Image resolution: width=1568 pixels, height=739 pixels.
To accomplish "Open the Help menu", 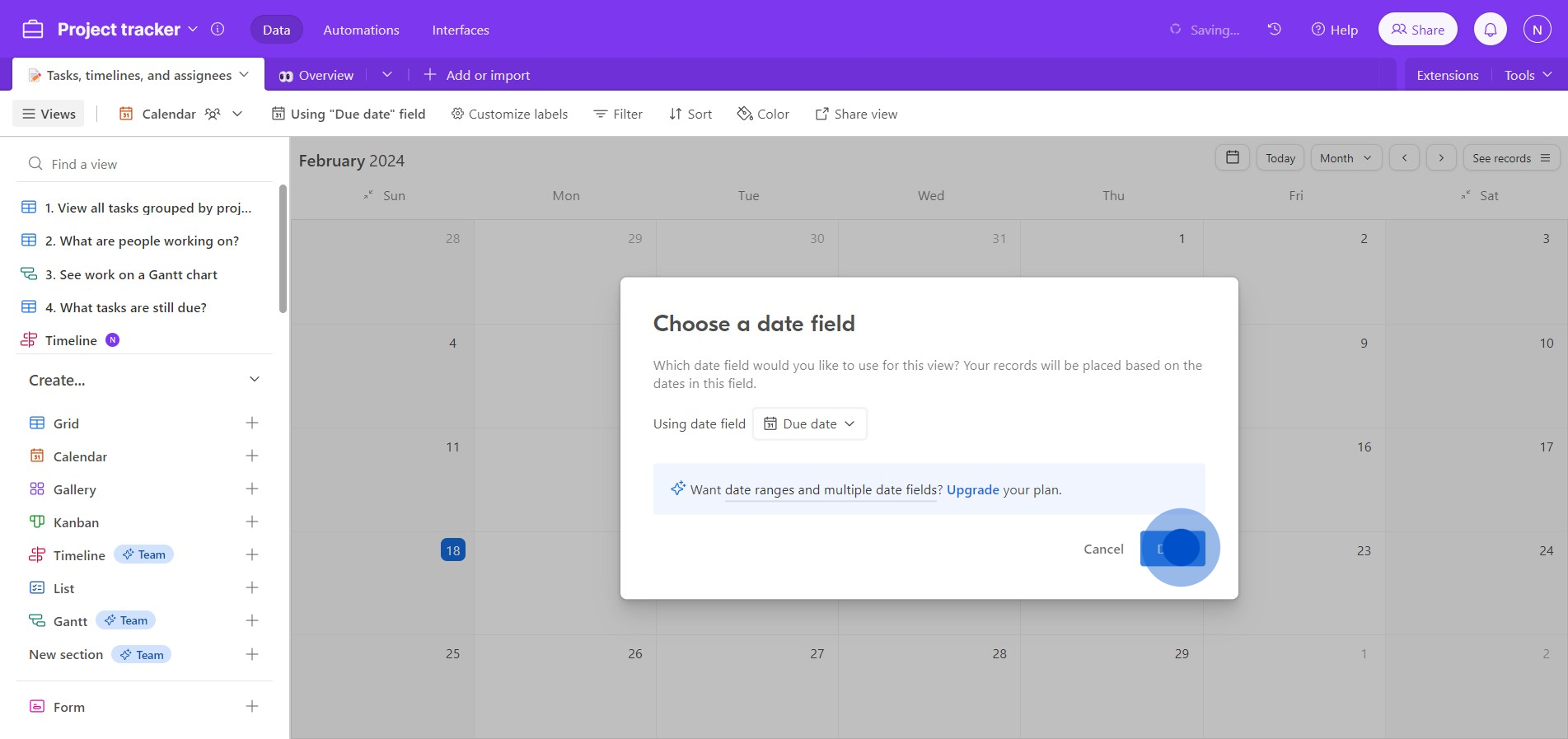I will pos(1334,30).
